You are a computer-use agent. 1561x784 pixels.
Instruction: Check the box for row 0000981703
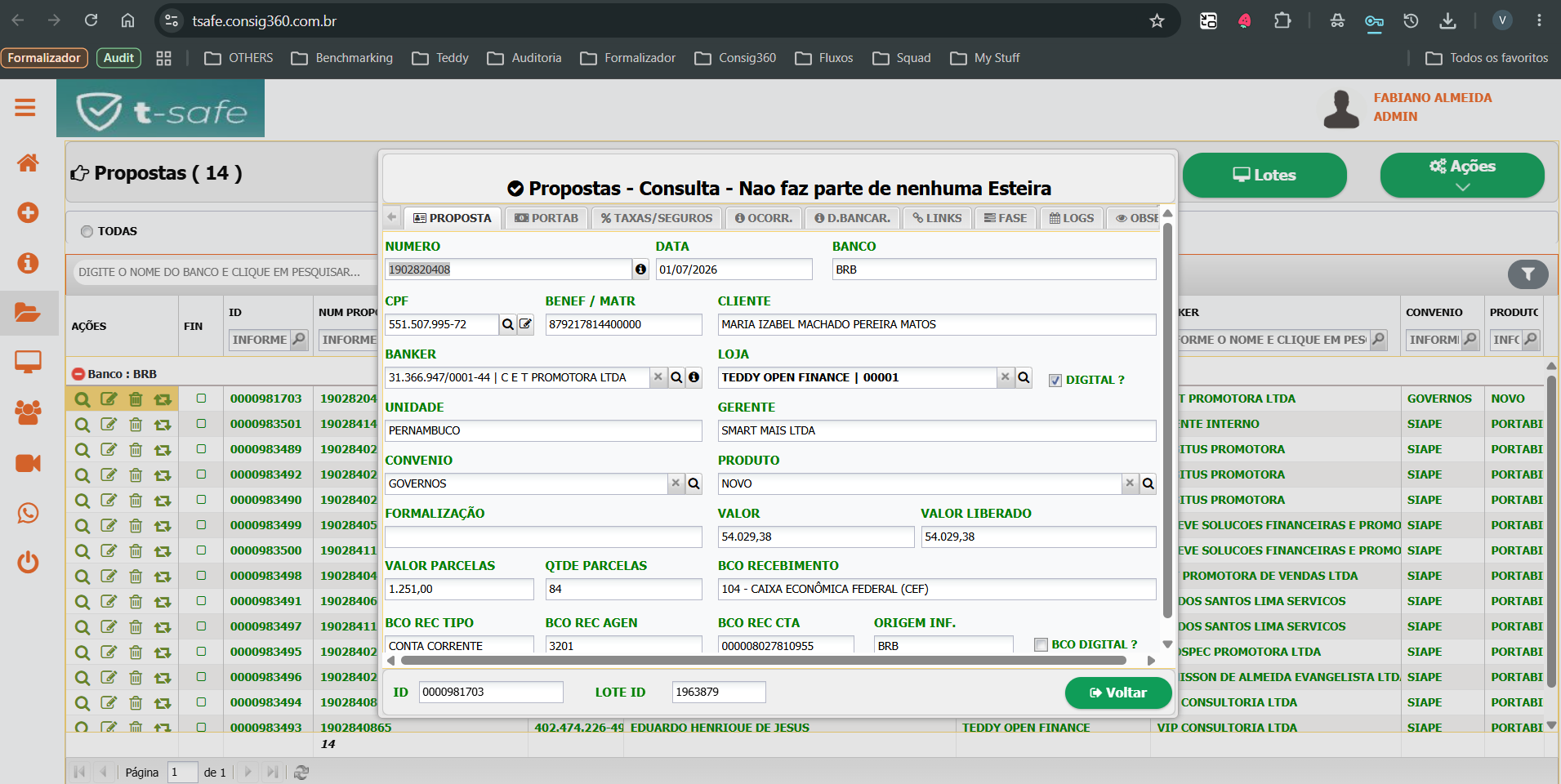201,399
